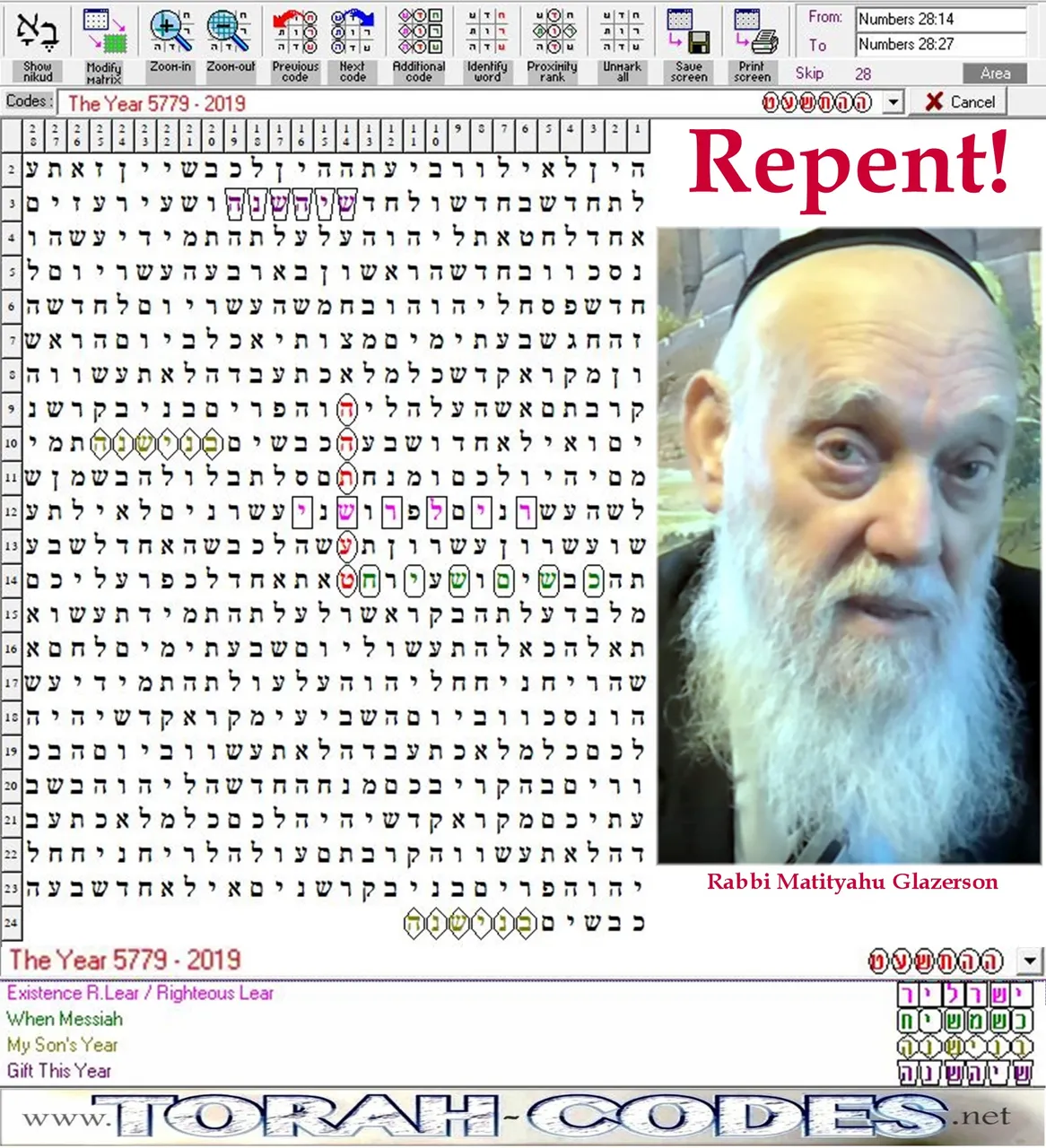Open the Codes dropdown arrow

(893, 102)
